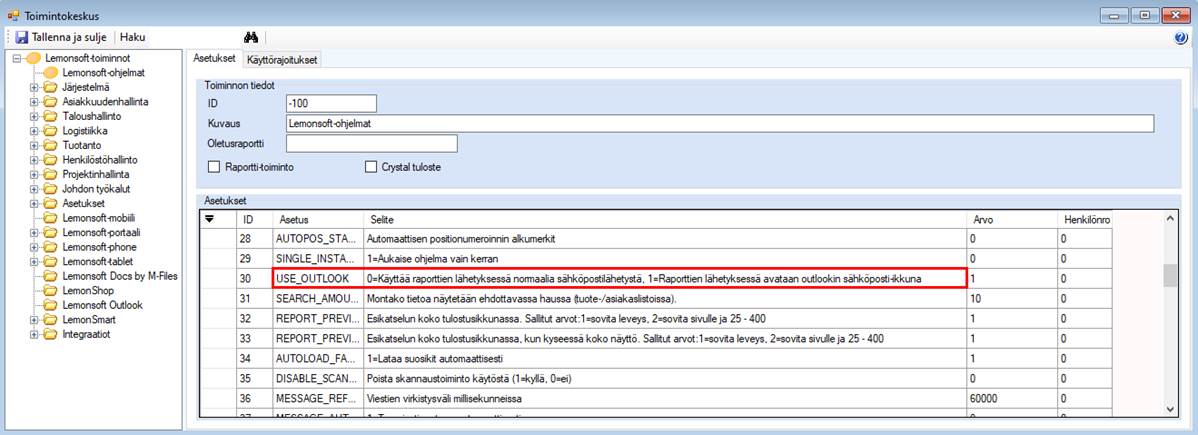
Task: Expand the LemonSmart tree node
Action: [x=34, y=320]
